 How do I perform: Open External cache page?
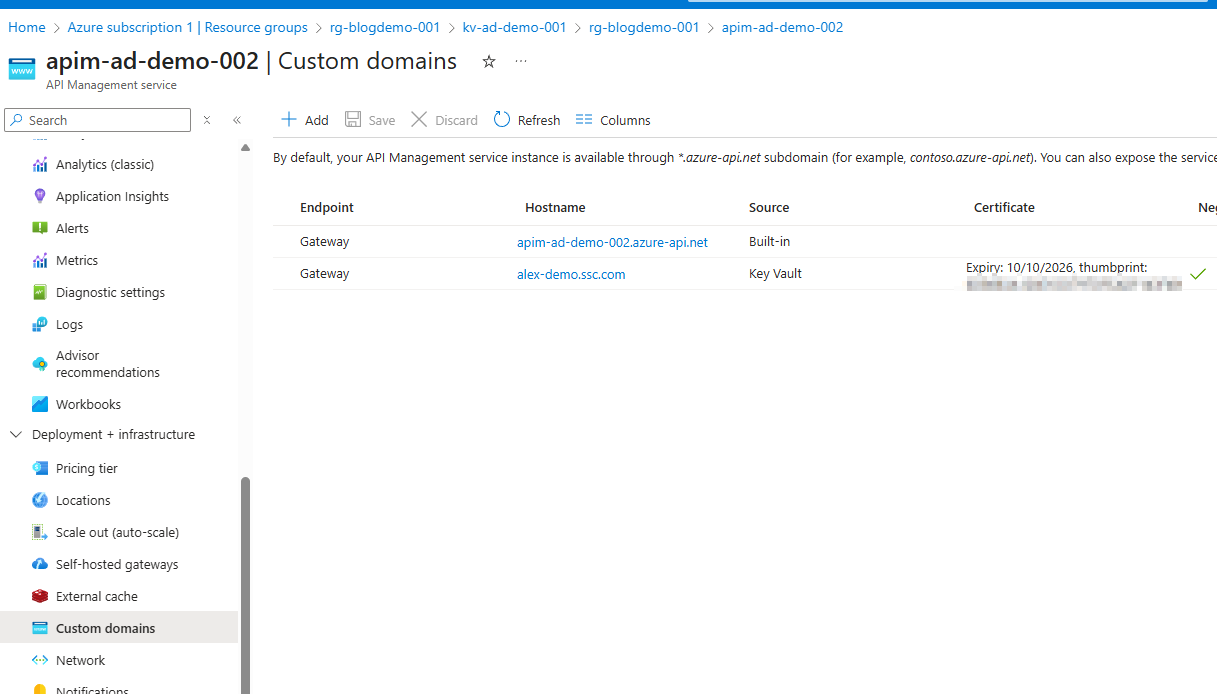97,597
